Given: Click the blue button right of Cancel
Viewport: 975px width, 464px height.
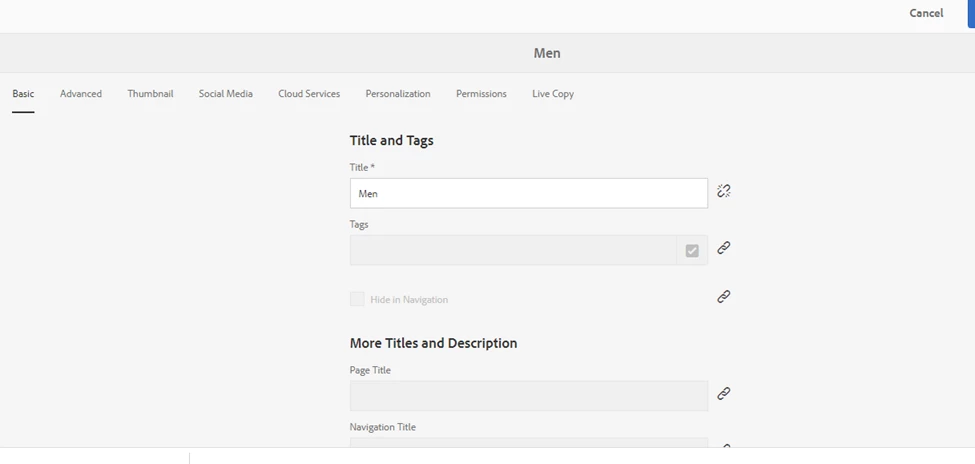Looking at the screenshot, I should pos(970,13).
